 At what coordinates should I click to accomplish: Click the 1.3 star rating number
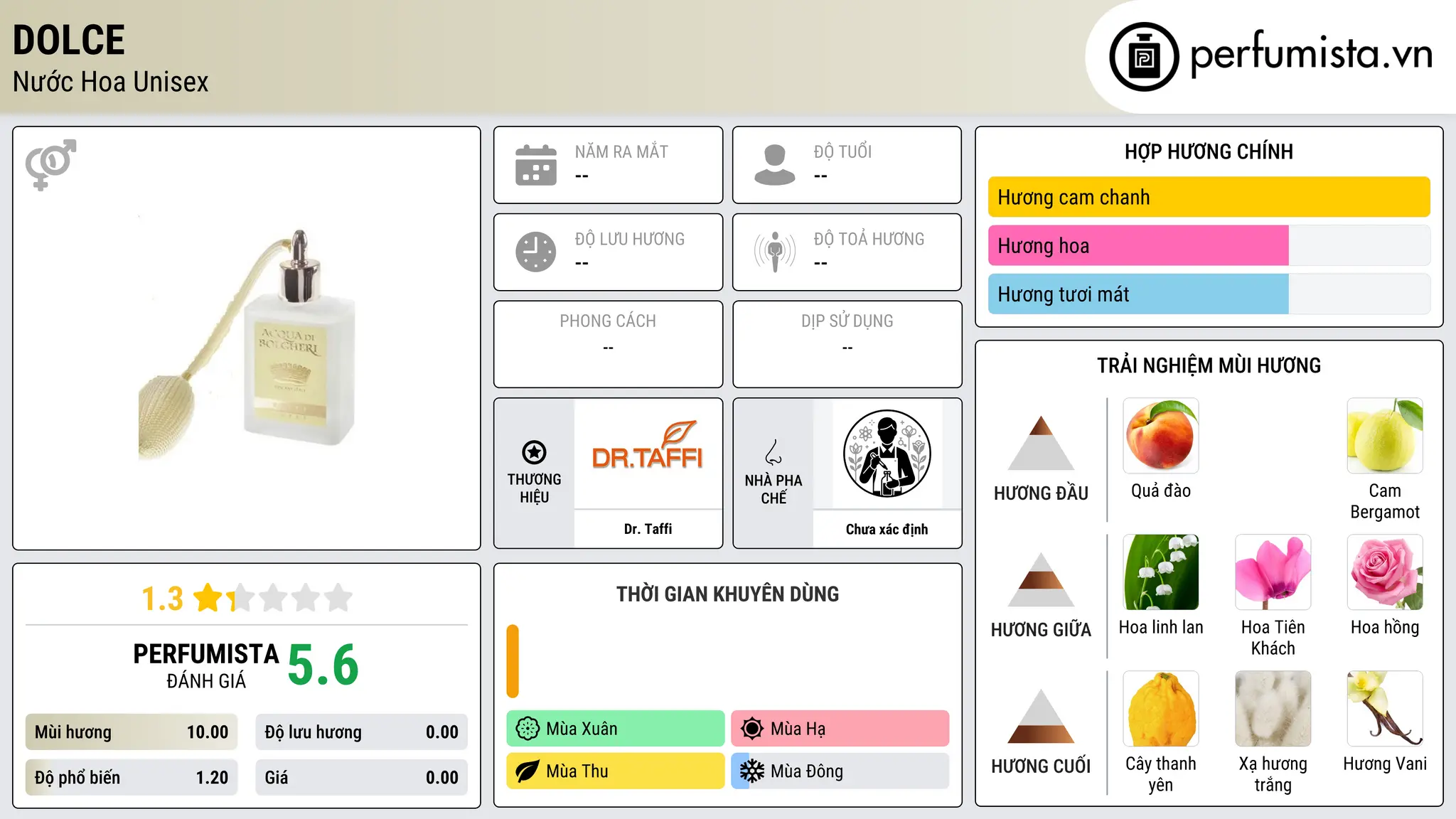coord(162,599)
